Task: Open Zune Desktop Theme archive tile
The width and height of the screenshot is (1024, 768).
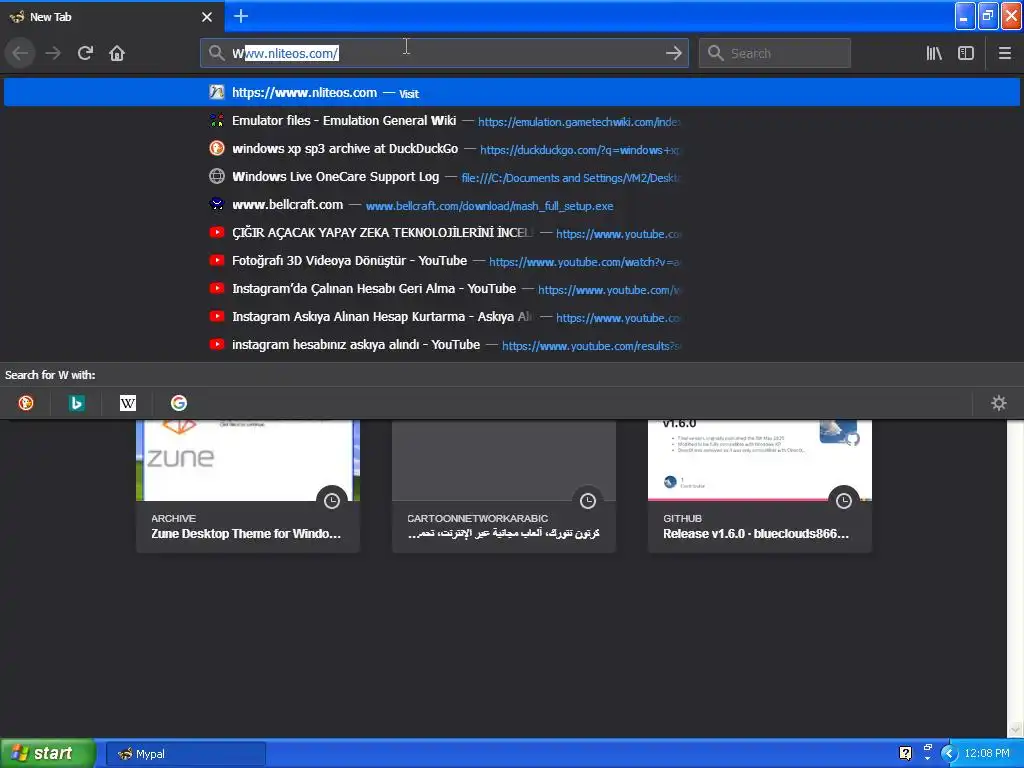Action: point(248,487)
